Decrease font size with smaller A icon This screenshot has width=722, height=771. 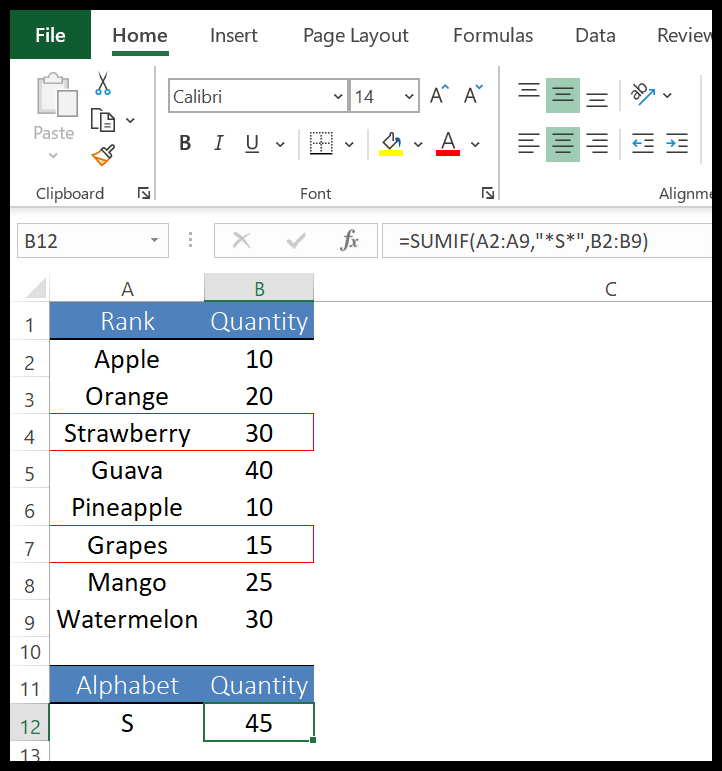click(473, 94)
